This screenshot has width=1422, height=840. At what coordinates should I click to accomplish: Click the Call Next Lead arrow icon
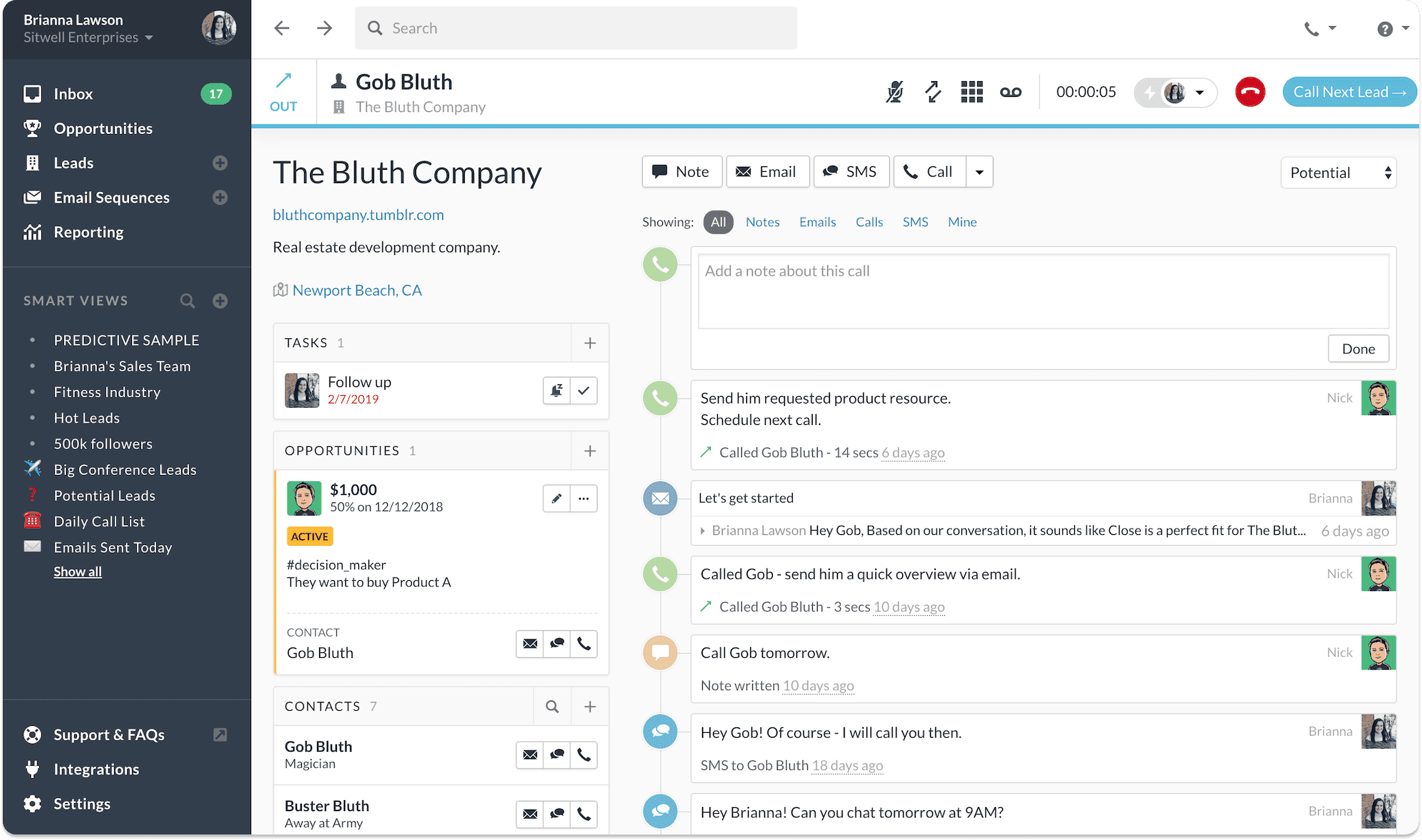click(1400, 91)
